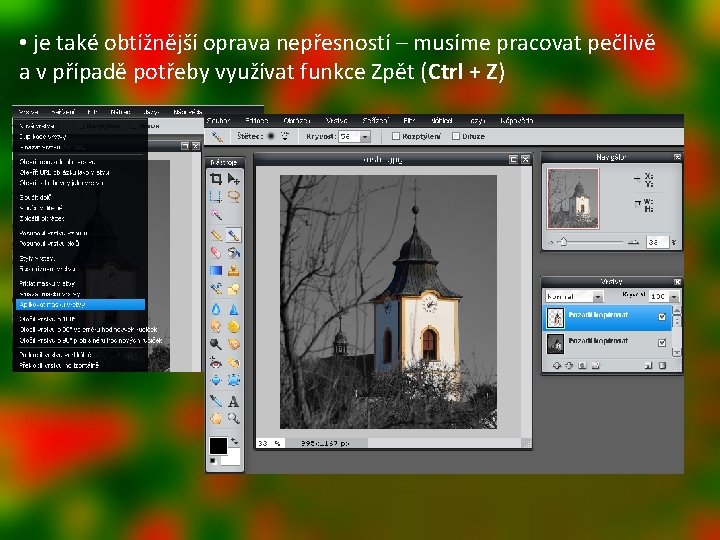Enable the Difuze checkbox
The height and width of the screenshot is (540, 720).
coord(456,136)
